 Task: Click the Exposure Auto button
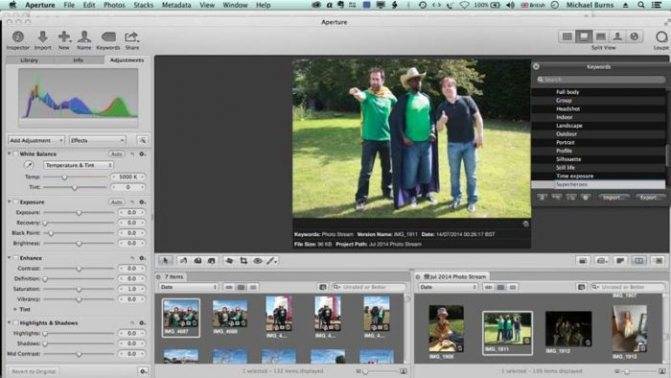coord(116,202)
